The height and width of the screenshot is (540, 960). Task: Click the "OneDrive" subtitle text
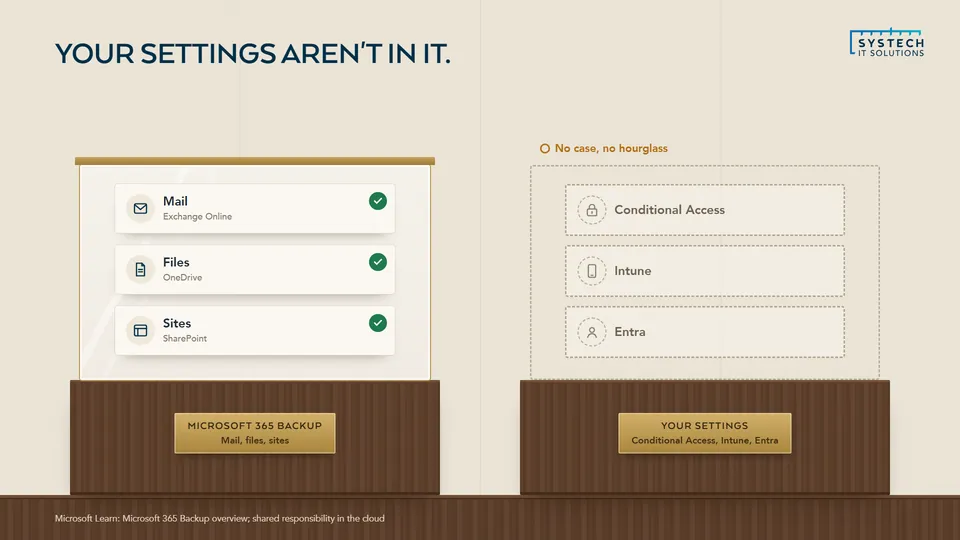pos(182,277)
